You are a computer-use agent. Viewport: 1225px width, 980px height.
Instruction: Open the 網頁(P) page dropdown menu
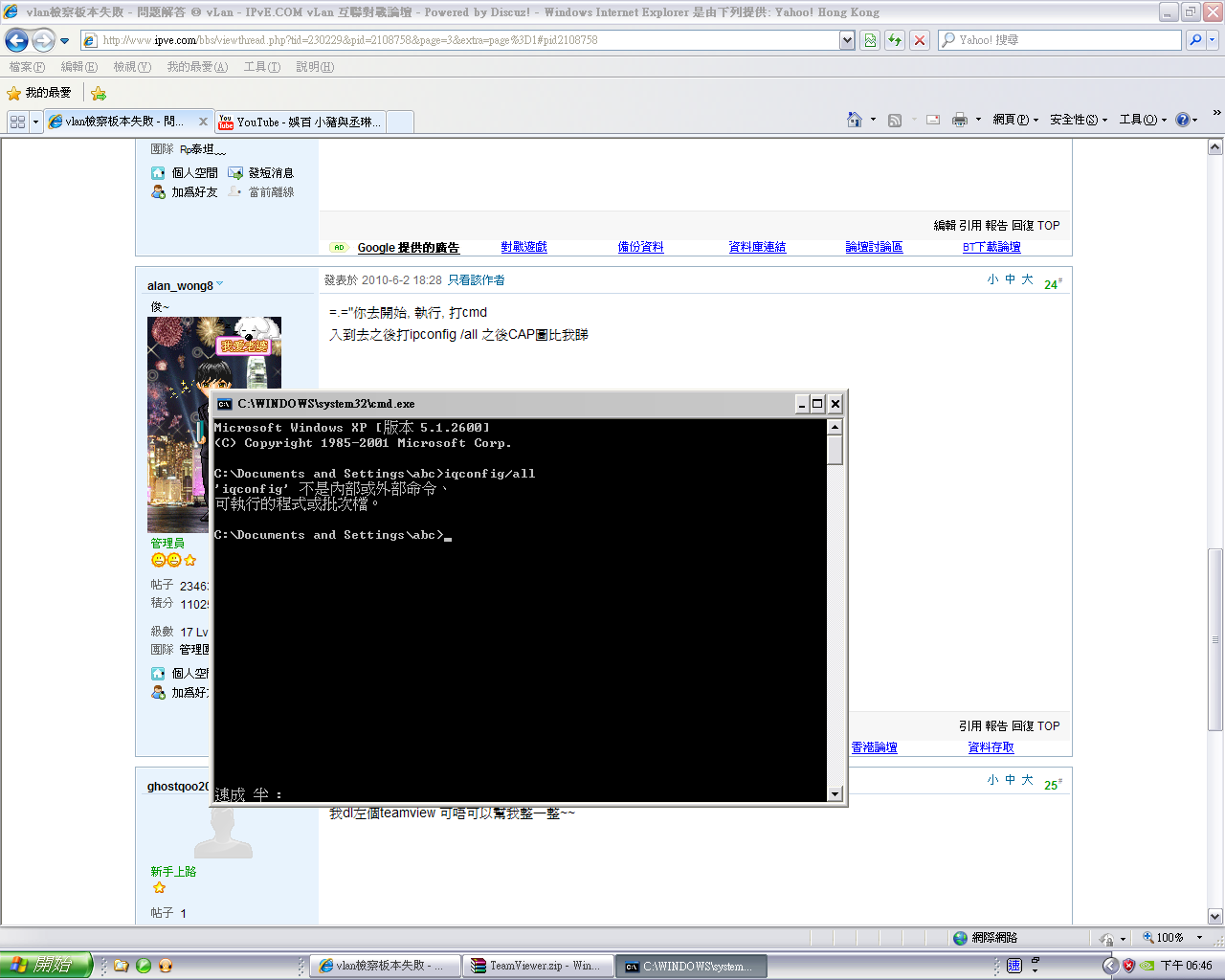[x=1014, y=120]
